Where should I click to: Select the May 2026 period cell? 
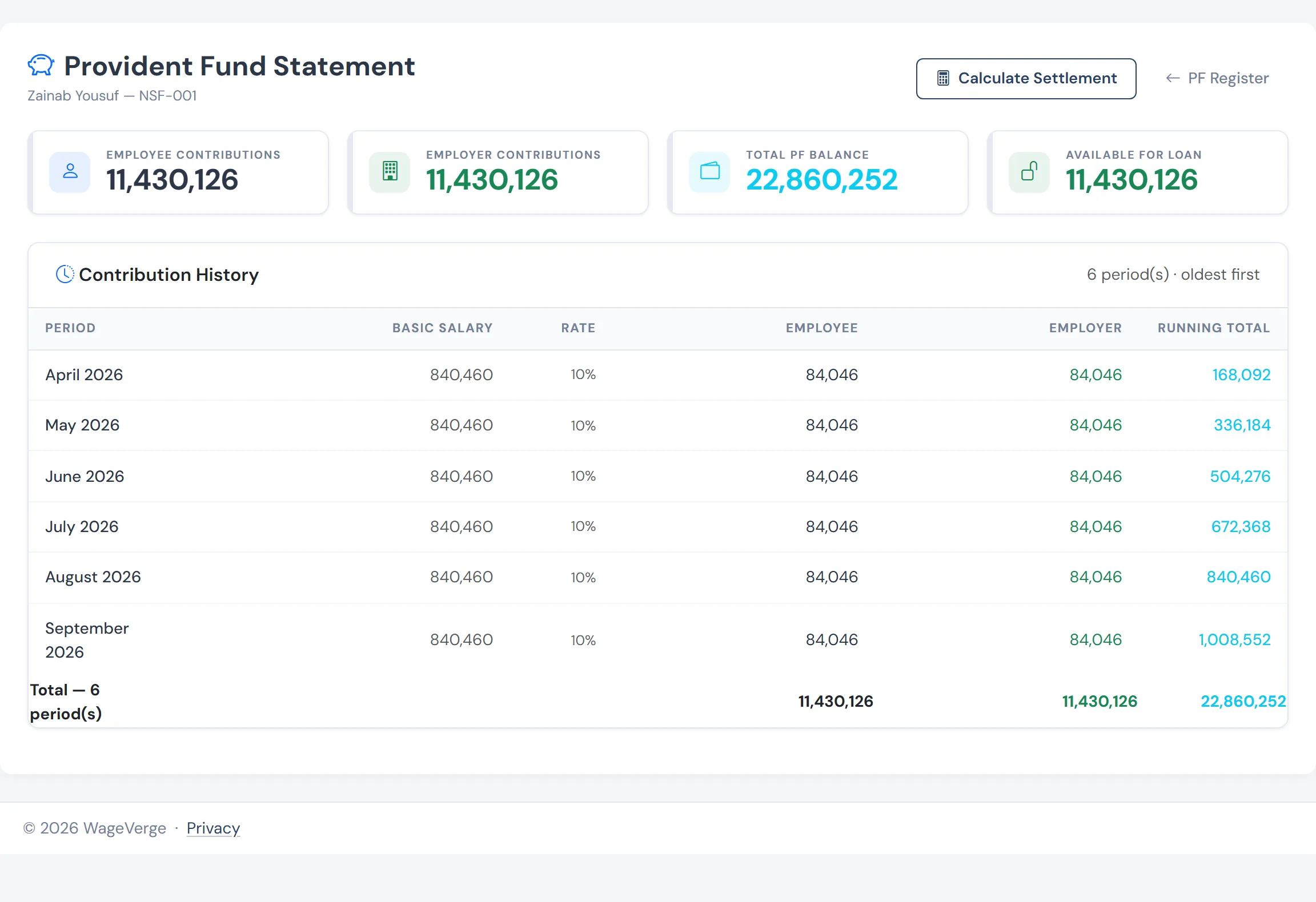(82, 425)
